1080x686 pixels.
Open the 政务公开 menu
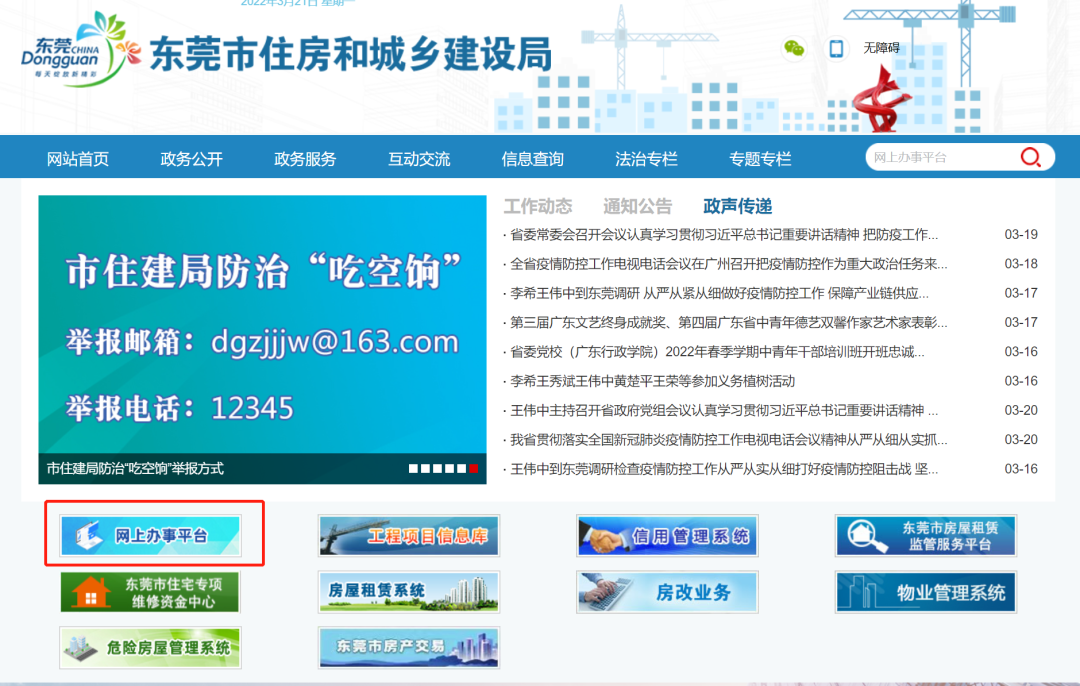click(x=190, y=156)
